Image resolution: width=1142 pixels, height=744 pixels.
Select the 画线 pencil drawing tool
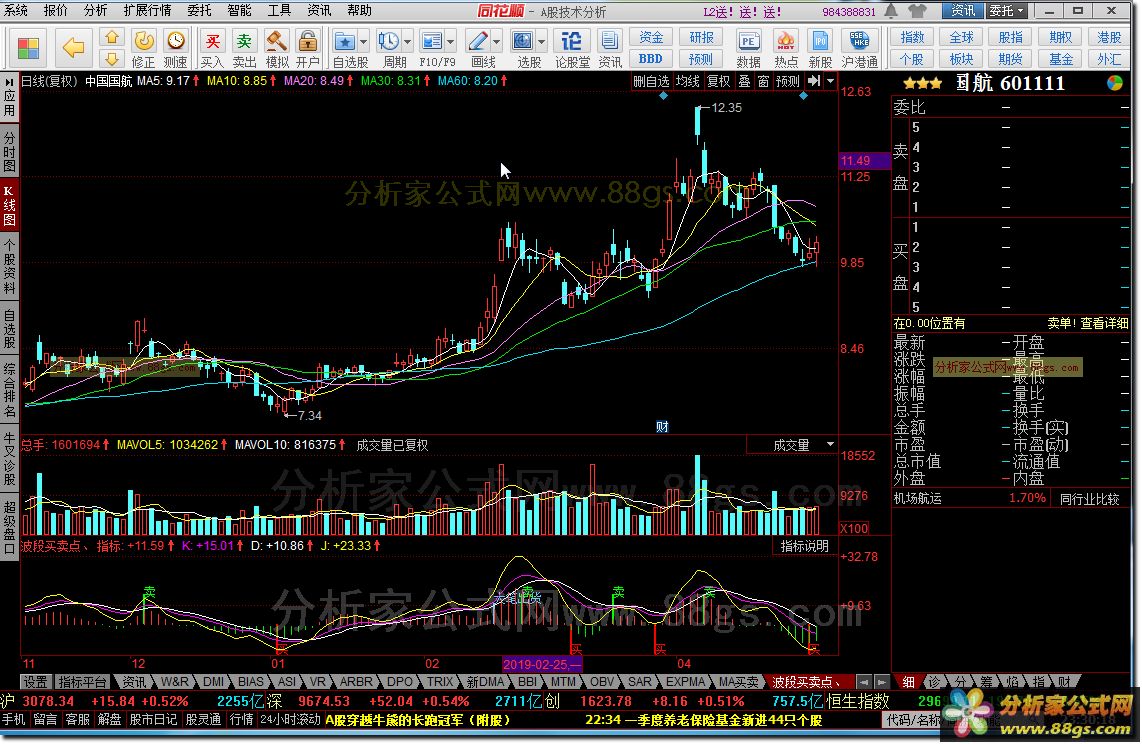[x=478, y=41]
